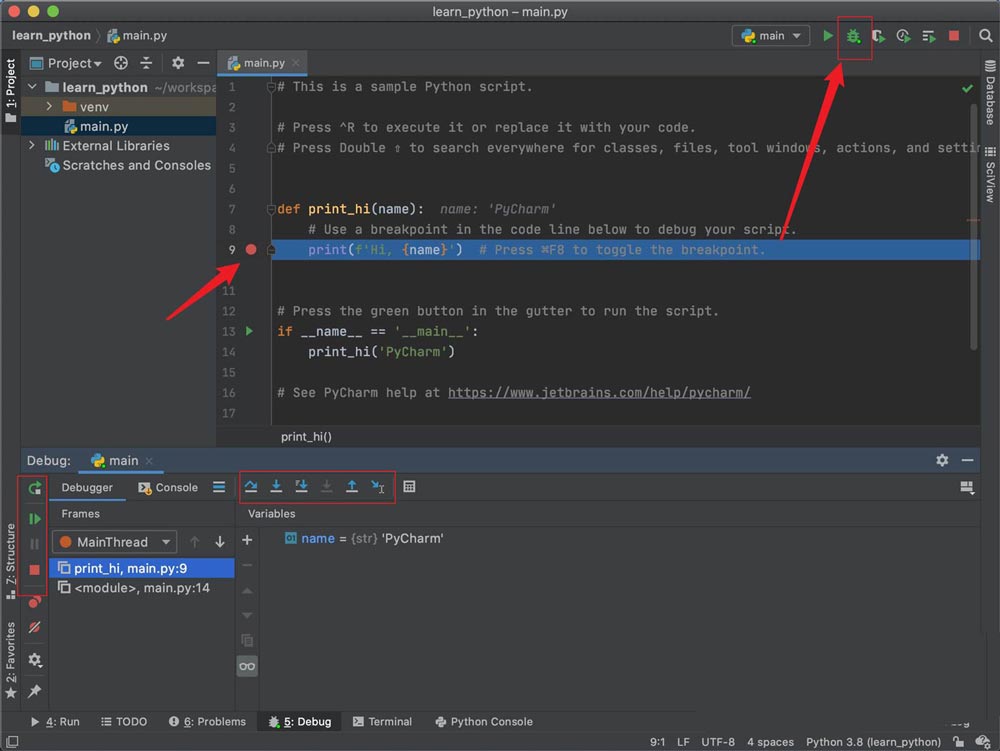Step out of current function

(351, 486)
